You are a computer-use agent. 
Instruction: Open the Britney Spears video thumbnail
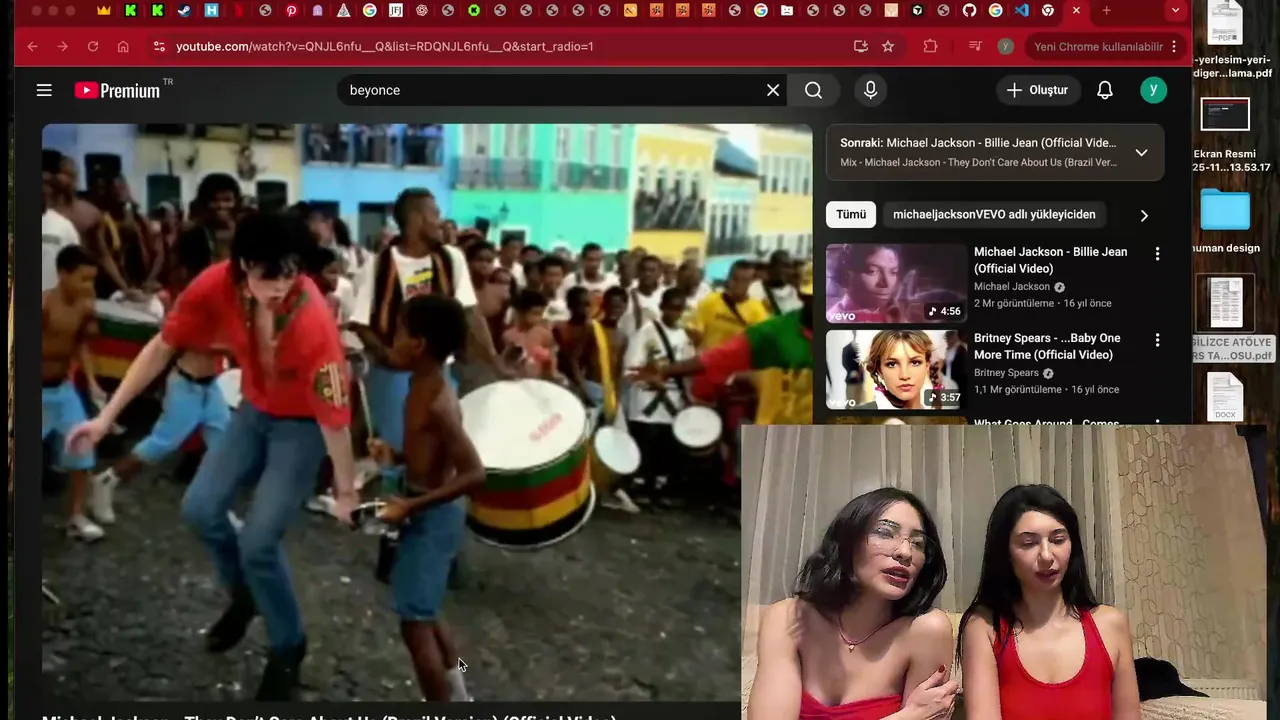(x=896, y=369)
